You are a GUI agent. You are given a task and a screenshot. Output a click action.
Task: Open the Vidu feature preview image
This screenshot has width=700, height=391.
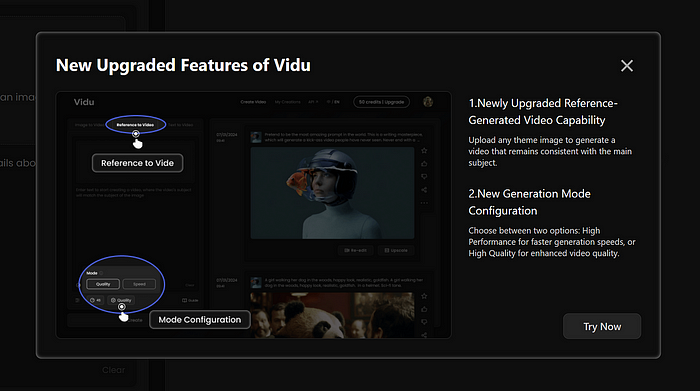pyautogui.click(x=254, y=215)
